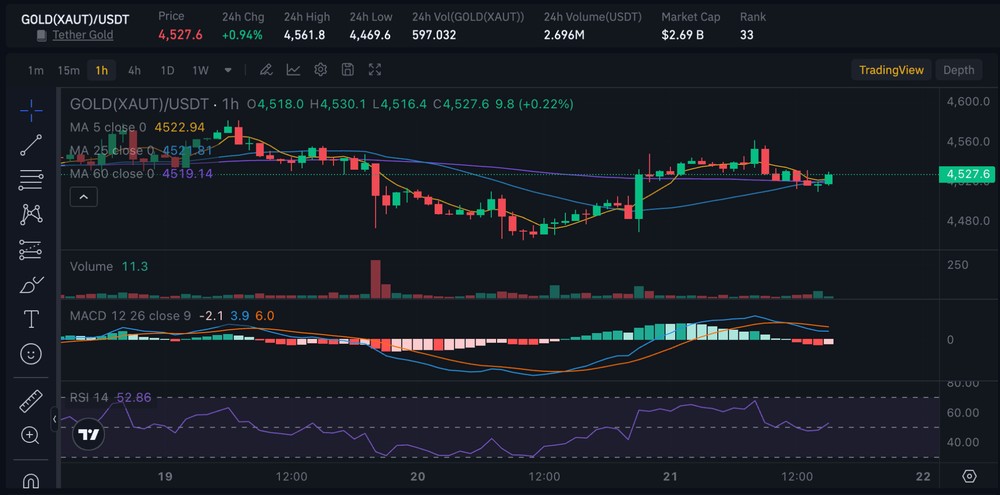Screen dimensions: 1000x495
Task: Open the horizontal lines Fibonacci tool
Action: [31, 180]
